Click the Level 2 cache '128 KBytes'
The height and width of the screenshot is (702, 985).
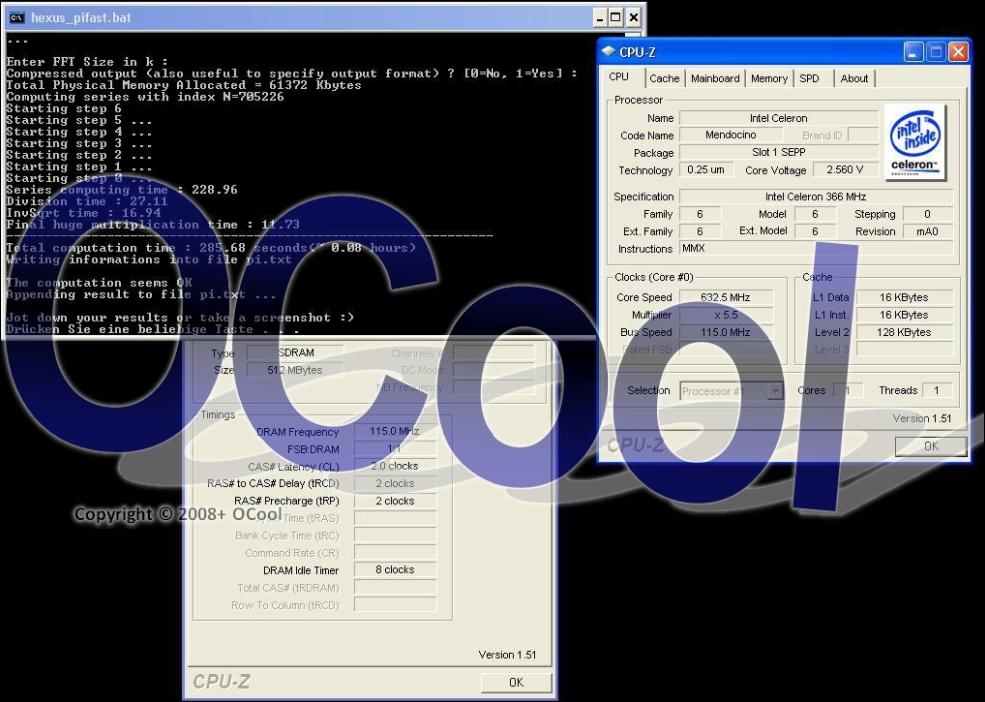click(904, 332)
